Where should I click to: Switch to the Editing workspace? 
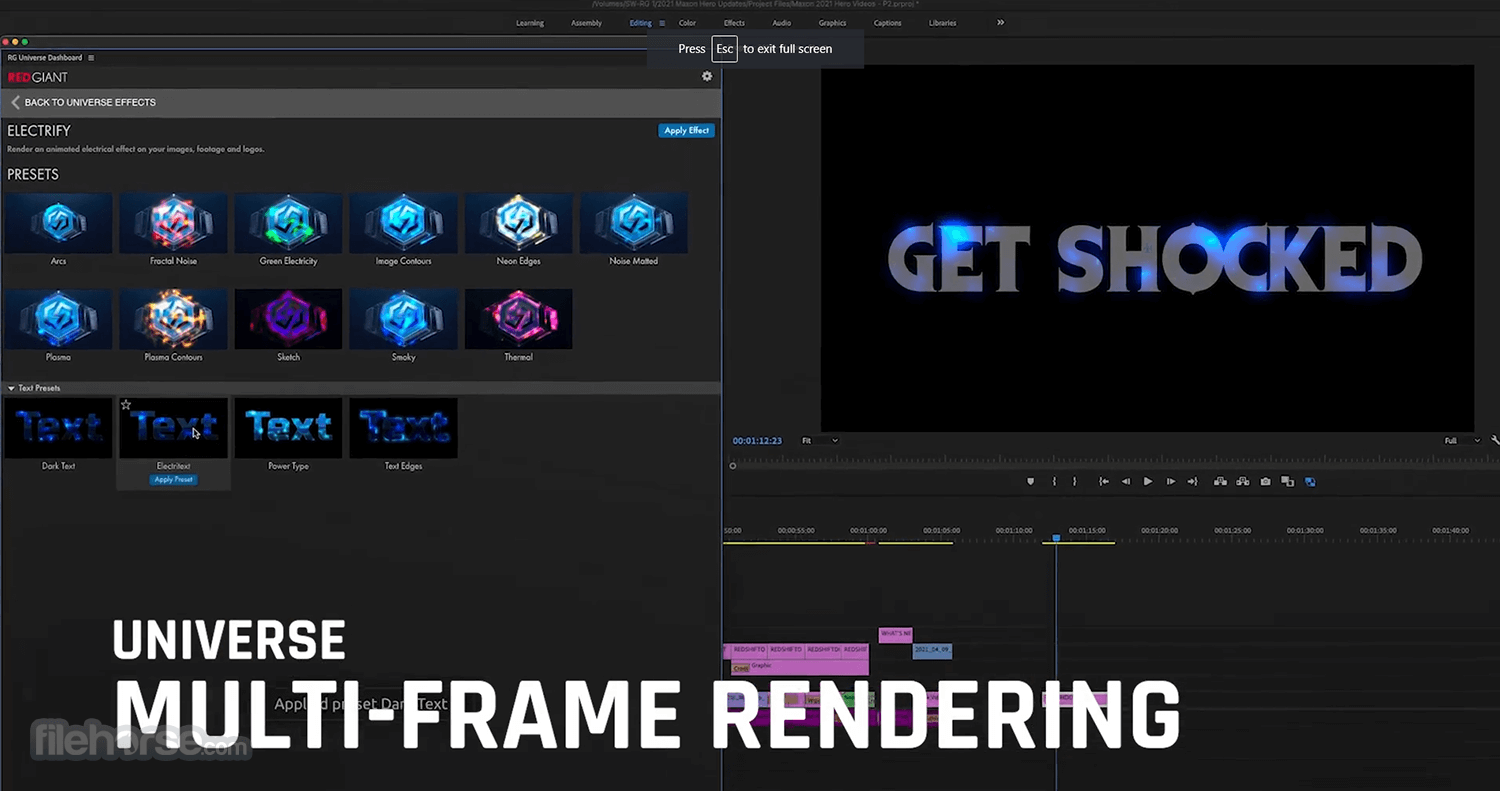click(x=641, y=23)
